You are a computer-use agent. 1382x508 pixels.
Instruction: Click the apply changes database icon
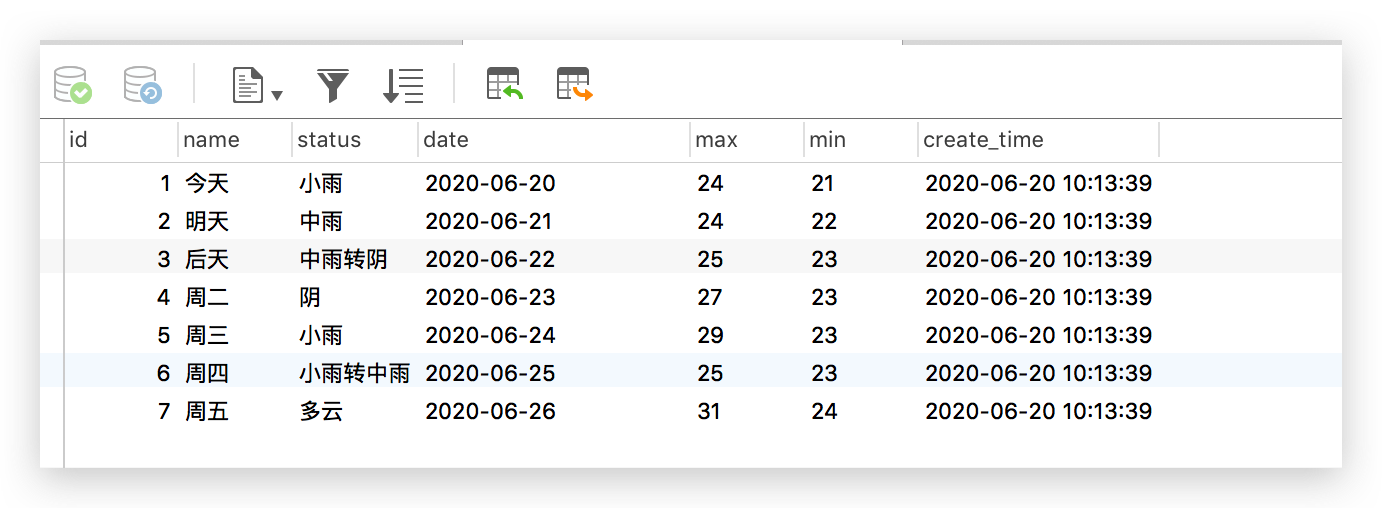[73, 85]
